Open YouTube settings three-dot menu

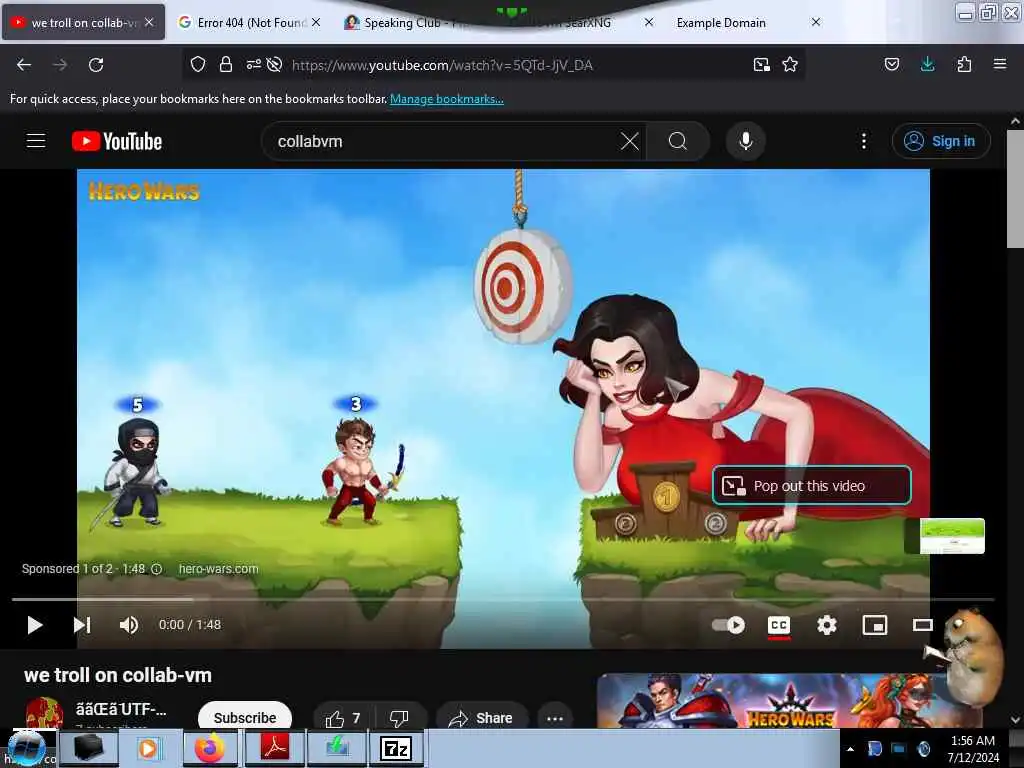pos(863,141)
